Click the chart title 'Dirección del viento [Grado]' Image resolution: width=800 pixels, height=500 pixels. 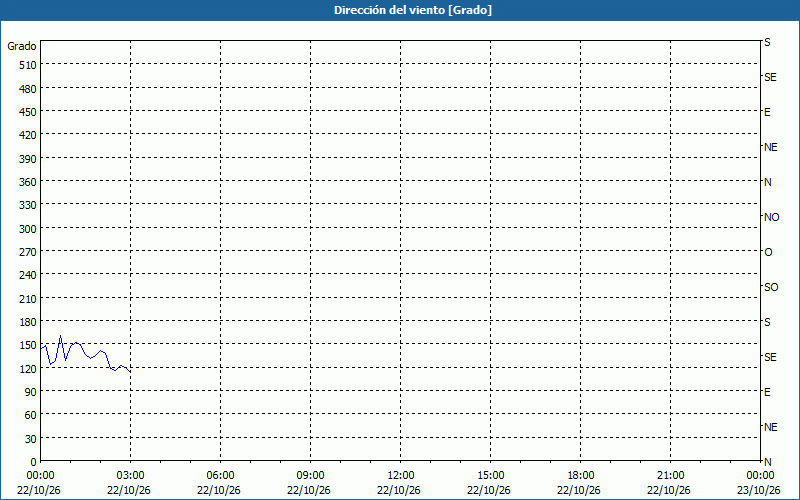click(x=413, y=10)
